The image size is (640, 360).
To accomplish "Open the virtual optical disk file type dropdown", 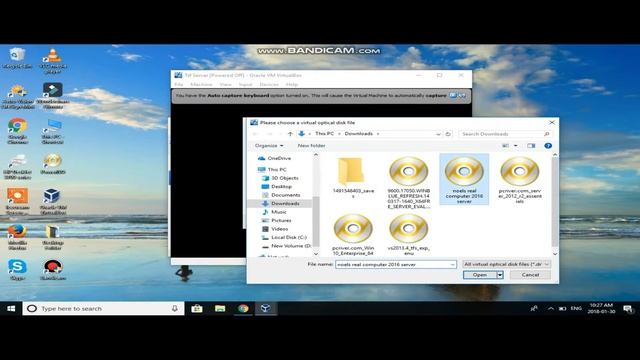I will pos(506,264).
